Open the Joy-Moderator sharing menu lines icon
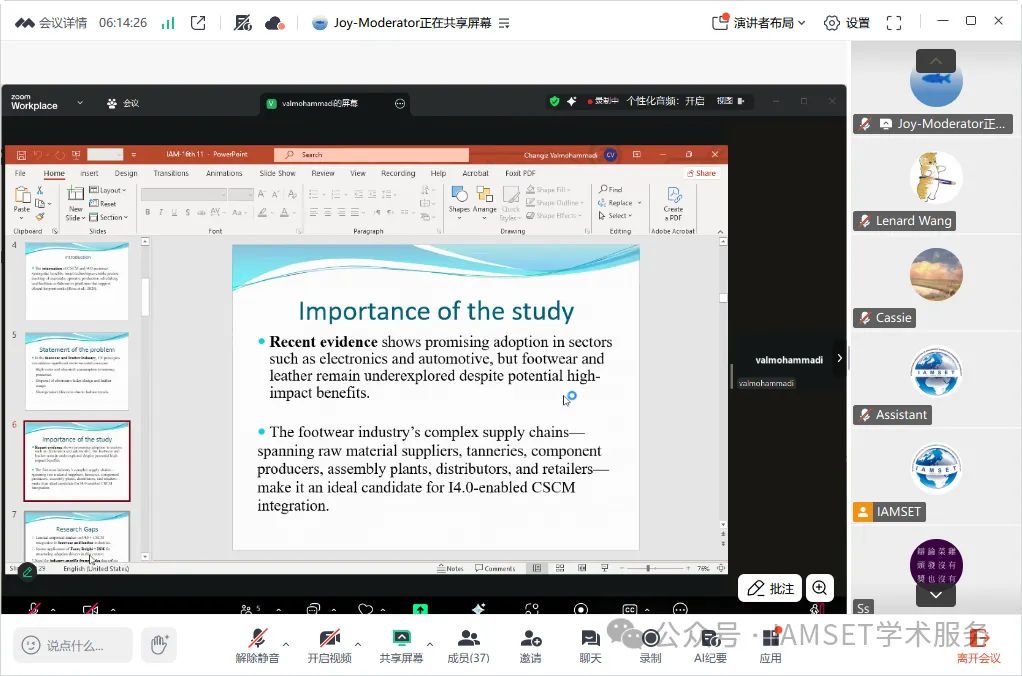Viewport: 1022px width, 676px height. [504, 23]
